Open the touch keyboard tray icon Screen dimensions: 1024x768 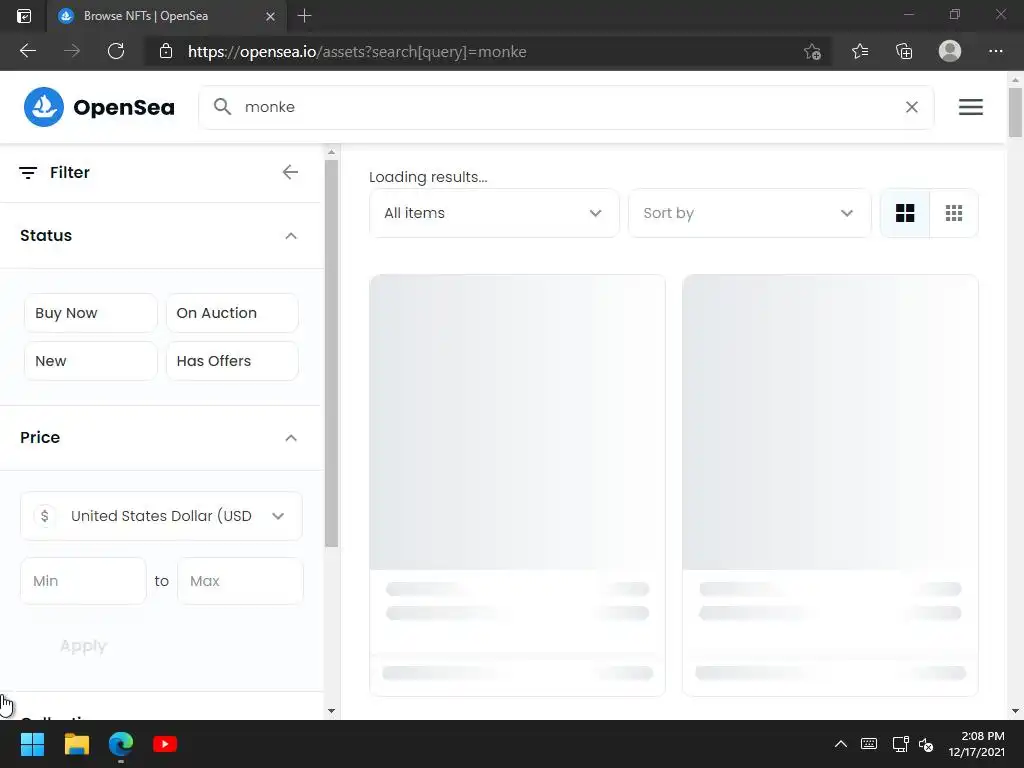pyautogui.click(x=869, y=744)
